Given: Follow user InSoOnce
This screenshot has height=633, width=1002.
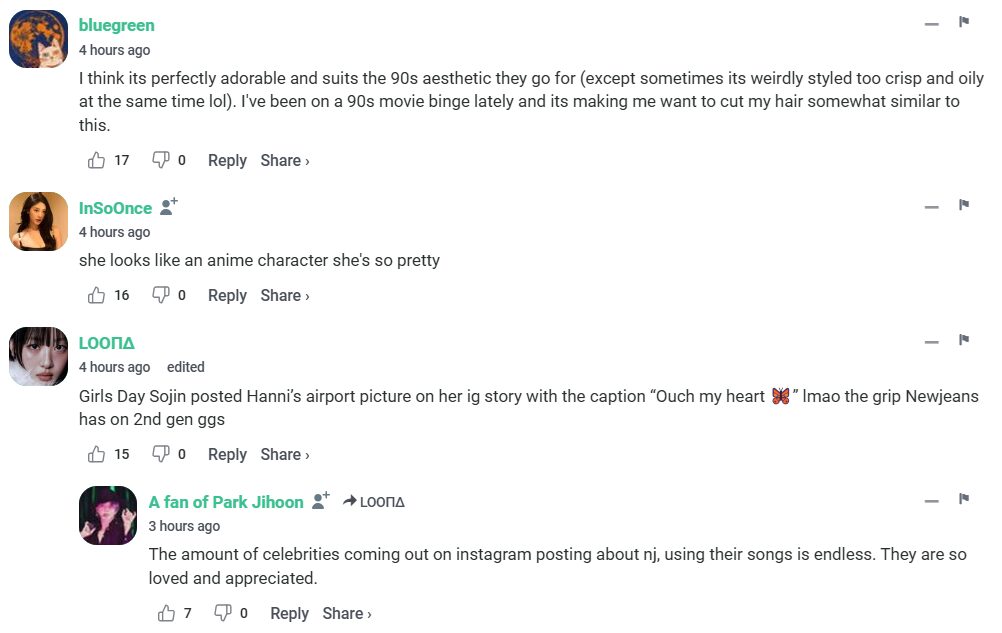Looking at the screenshot, I should [x=169, y=207].
